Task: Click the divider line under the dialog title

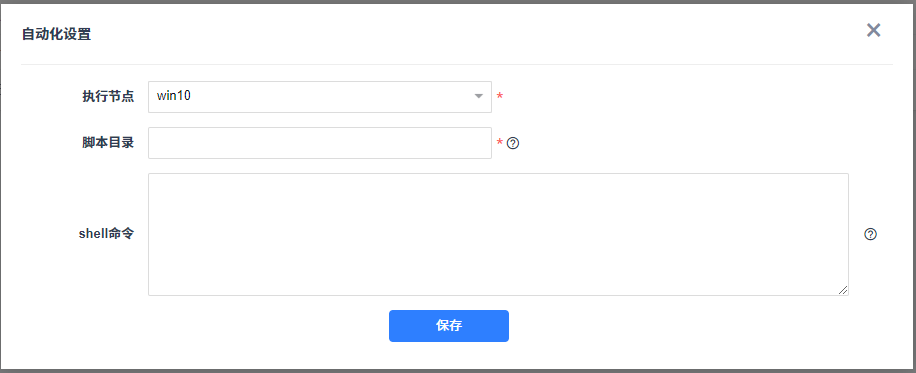Action: point(457,64)
